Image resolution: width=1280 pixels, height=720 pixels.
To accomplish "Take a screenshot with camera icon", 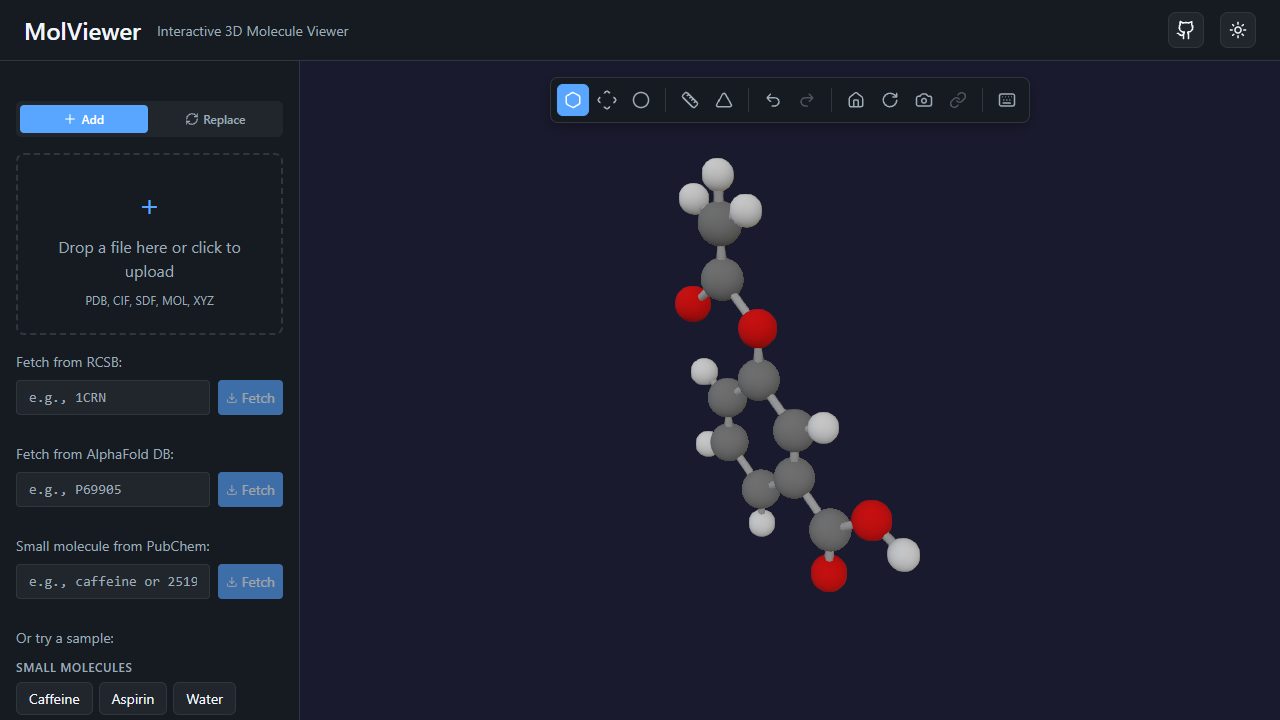I will click(924, 100).
